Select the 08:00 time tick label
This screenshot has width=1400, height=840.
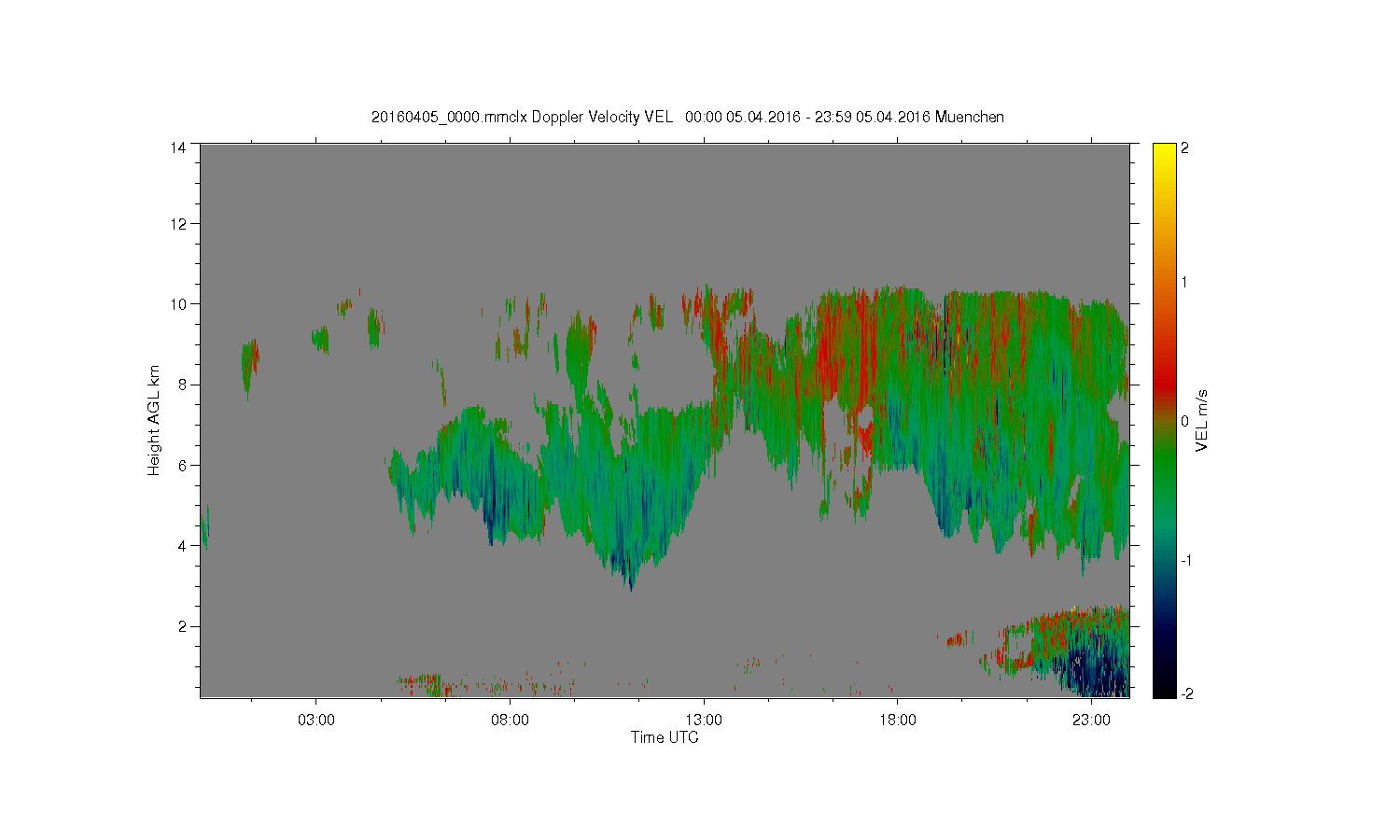[x=511, y=721]
